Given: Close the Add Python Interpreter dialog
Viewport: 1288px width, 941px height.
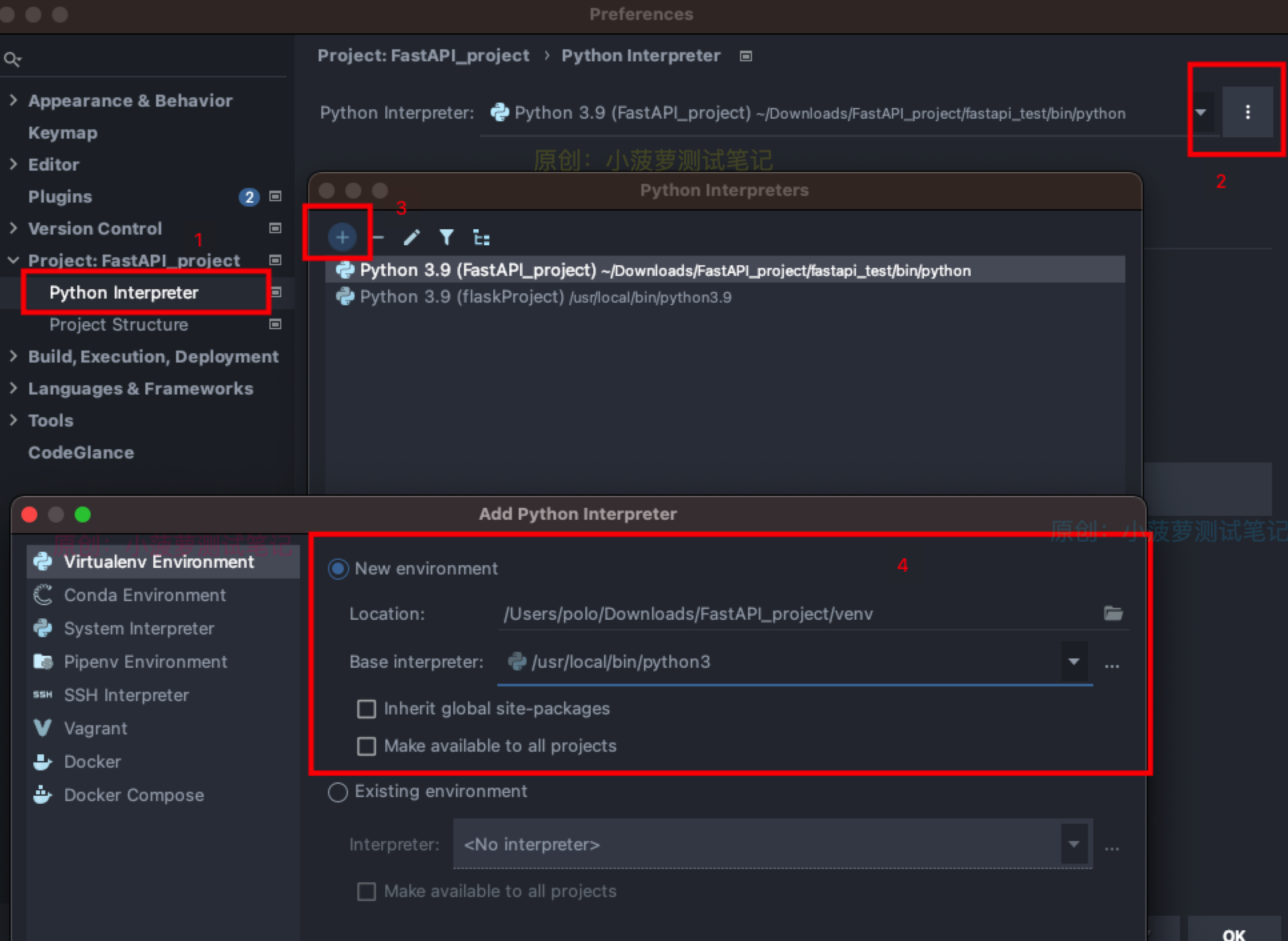Looking at the screenshot, I should coord(29,514).
